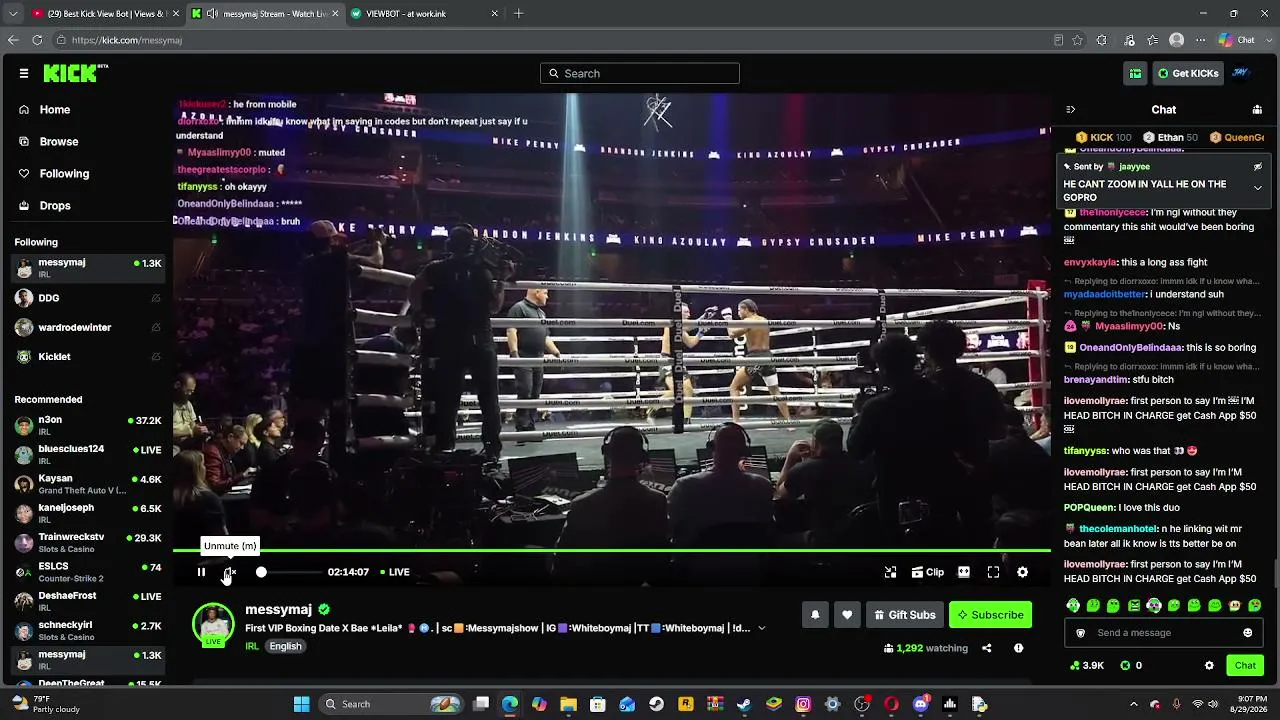This screenshot has height=720, width=1280.
Task: Open the 3.9K channel points icon
Action: point(1087,666)
